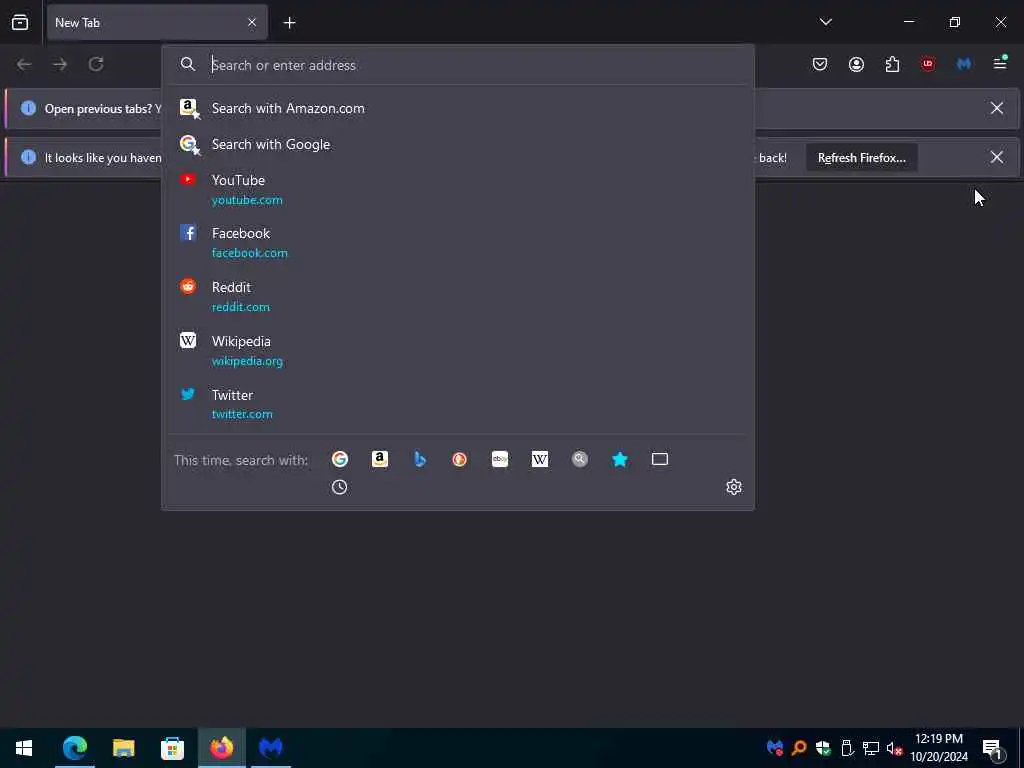
Task: Click the Refresh Firefox... button
Action: [x=861, y=158]
